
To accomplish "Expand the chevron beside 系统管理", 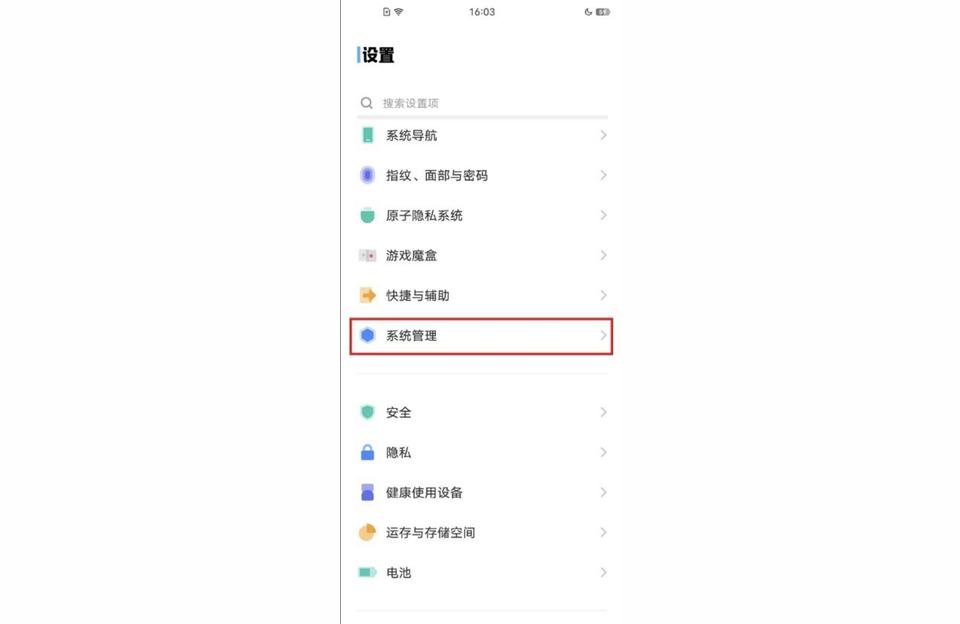I will 603,335.
